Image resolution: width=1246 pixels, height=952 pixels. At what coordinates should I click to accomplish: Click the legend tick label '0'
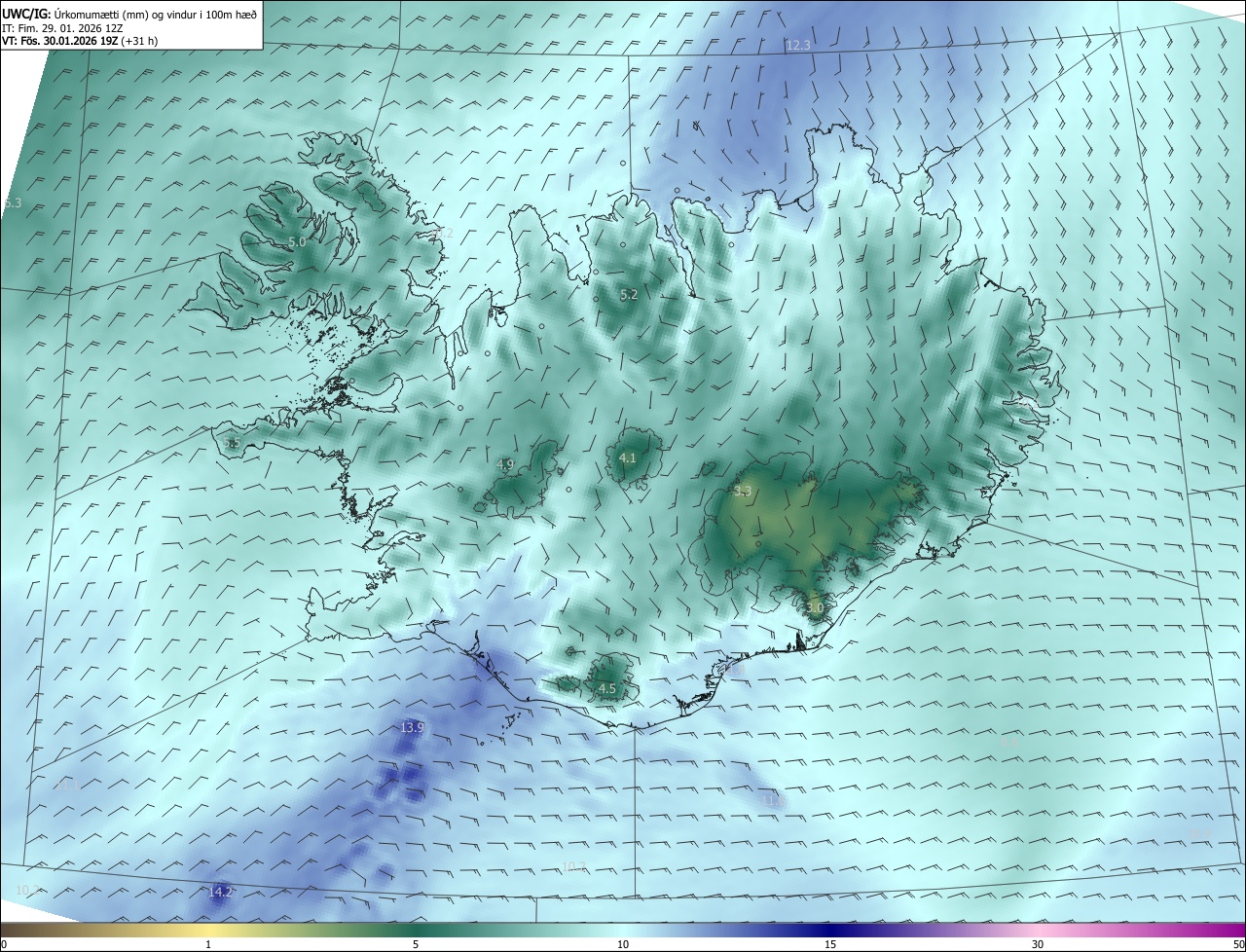click(x=3, y=944)
